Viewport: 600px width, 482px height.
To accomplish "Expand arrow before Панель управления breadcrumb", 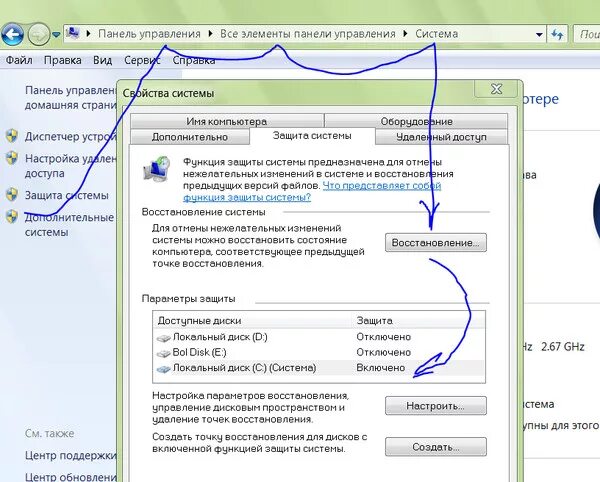I will pos(88,34).
